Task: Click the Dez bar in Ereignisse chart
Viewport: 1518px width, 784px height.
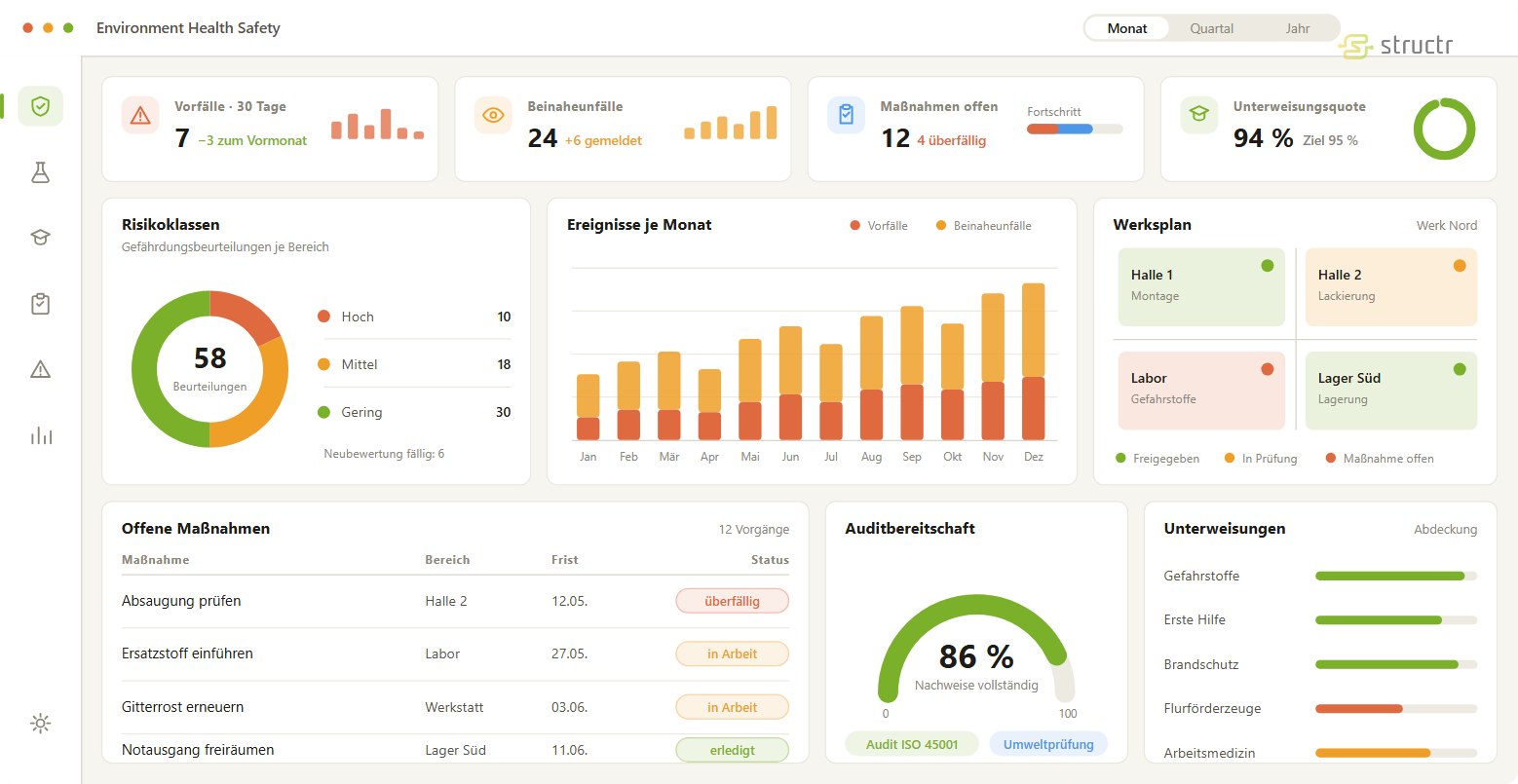Action: click(x=1033, y=361)
